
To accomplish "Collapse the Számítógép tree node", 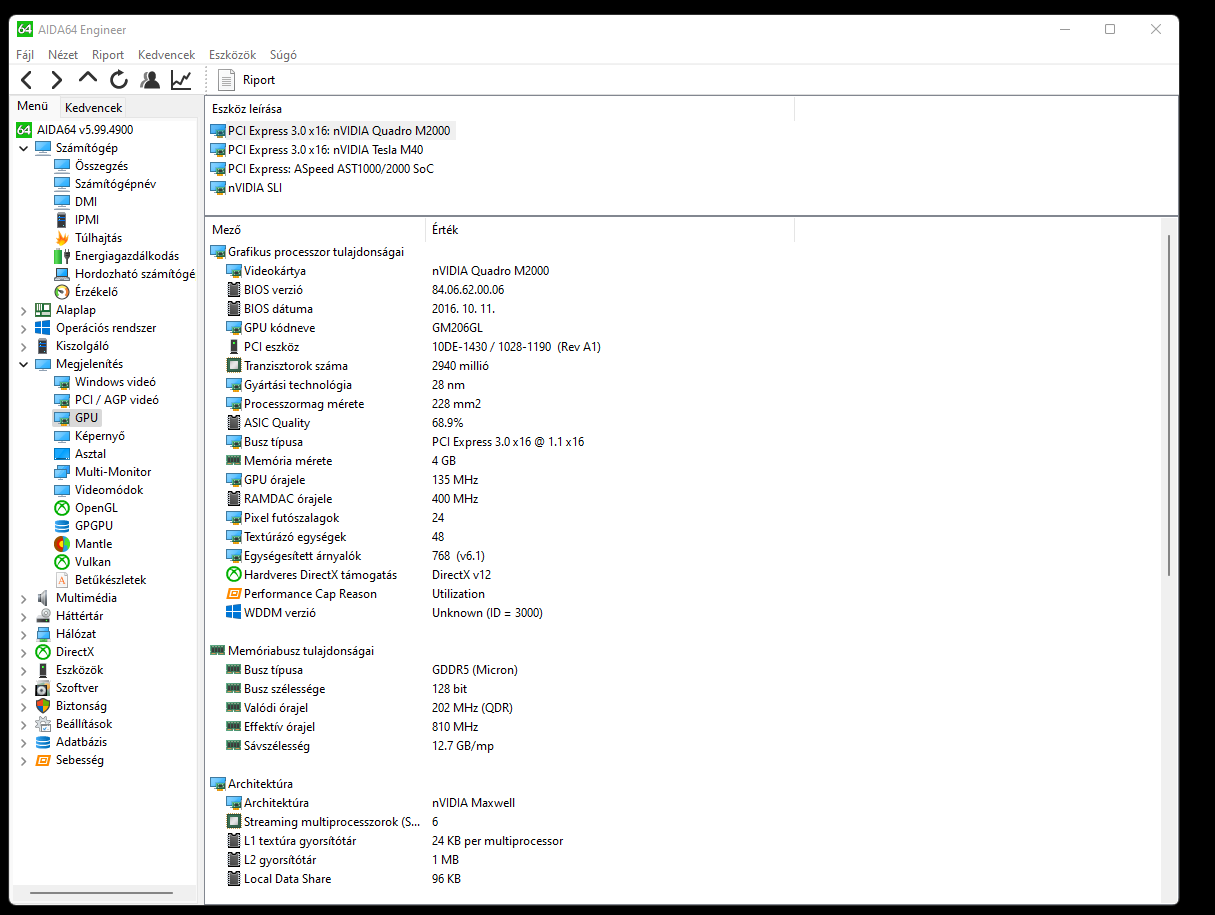I will point(24,148).
